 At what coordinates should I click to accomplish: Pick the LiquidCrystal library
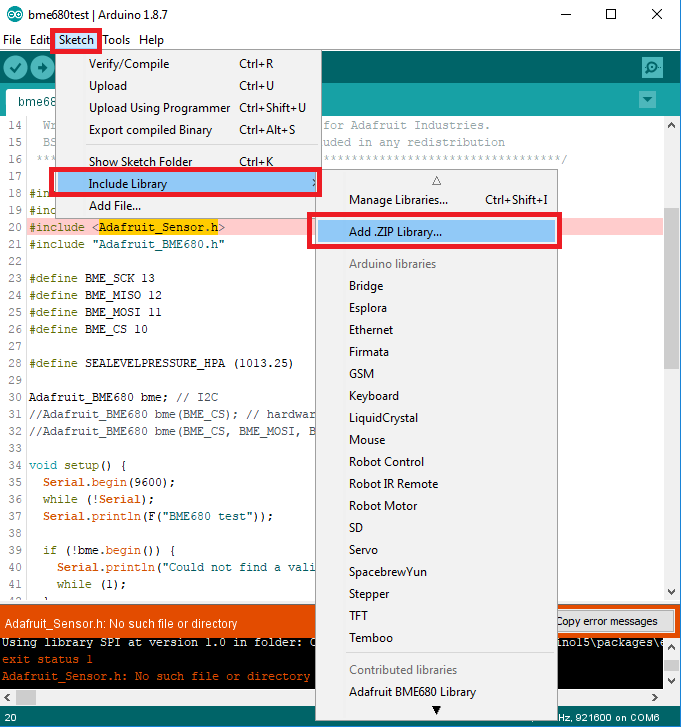click(x=383, y=418)
